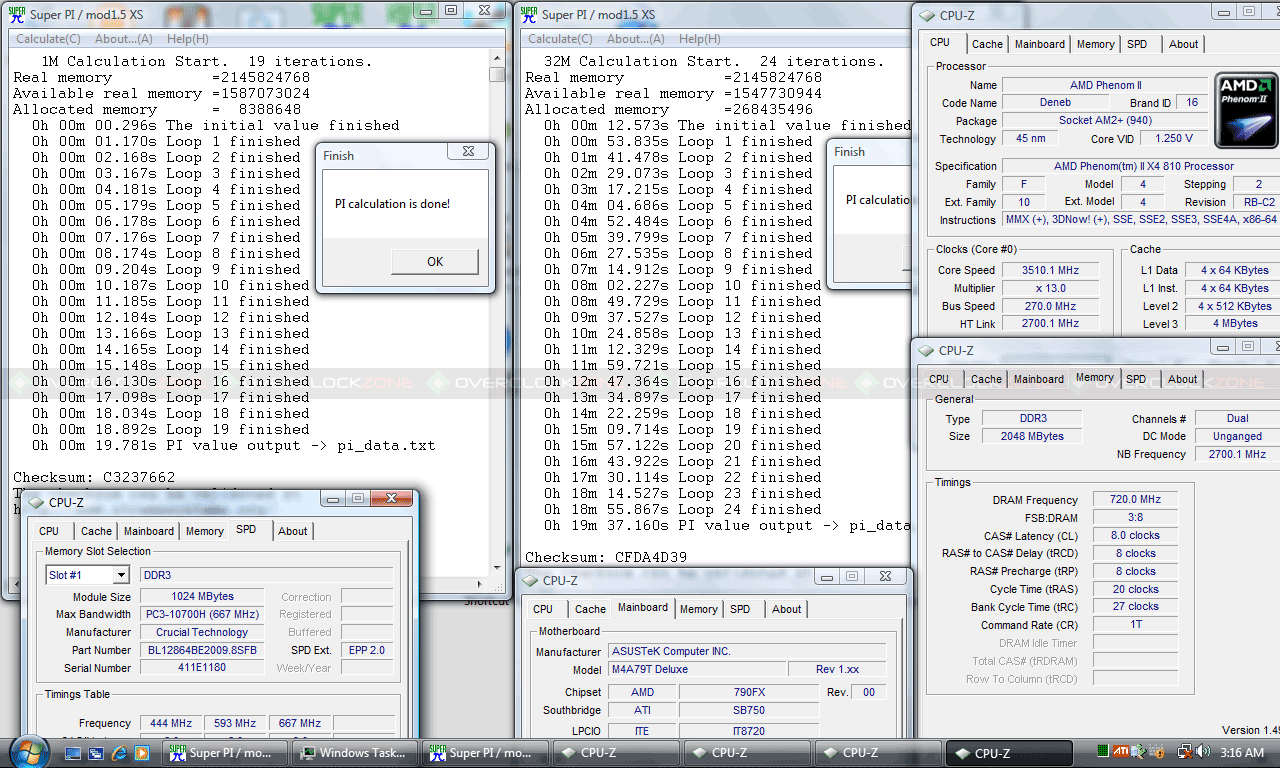The width and height of the screenshot is (1280, 768).
Task: Open Calculate(C) menu in right Super PI
Action: click(562, 39)
